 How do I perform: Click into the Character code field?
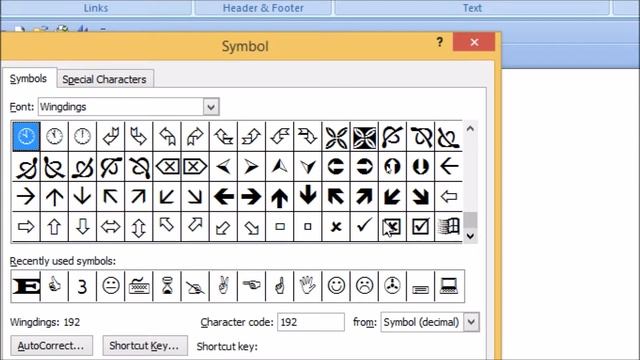point(311,322)
